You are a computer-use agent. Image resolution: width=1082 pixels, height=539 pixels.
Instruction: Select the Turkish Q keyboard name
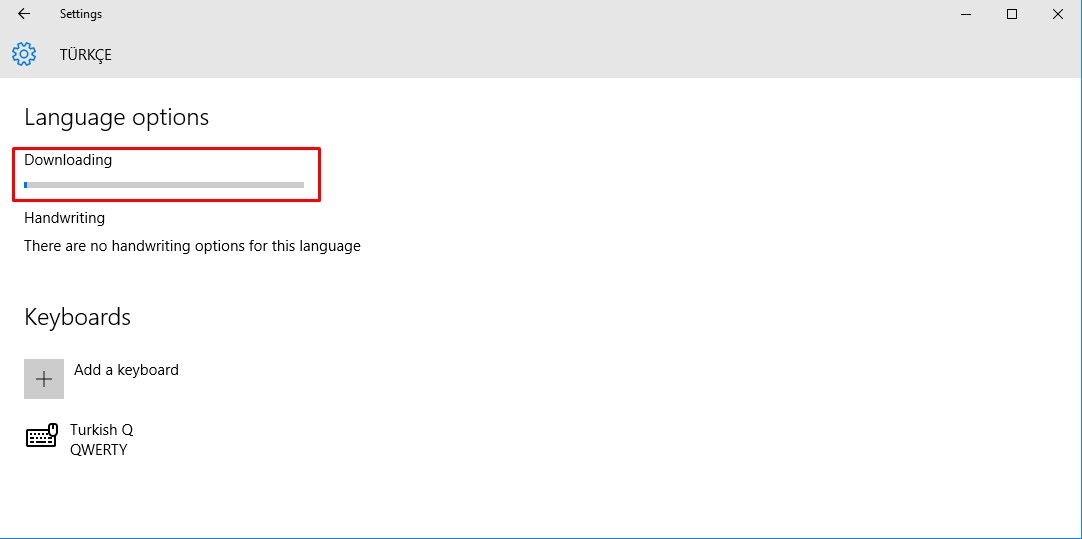pyautogui.click(x=101, y=429)
